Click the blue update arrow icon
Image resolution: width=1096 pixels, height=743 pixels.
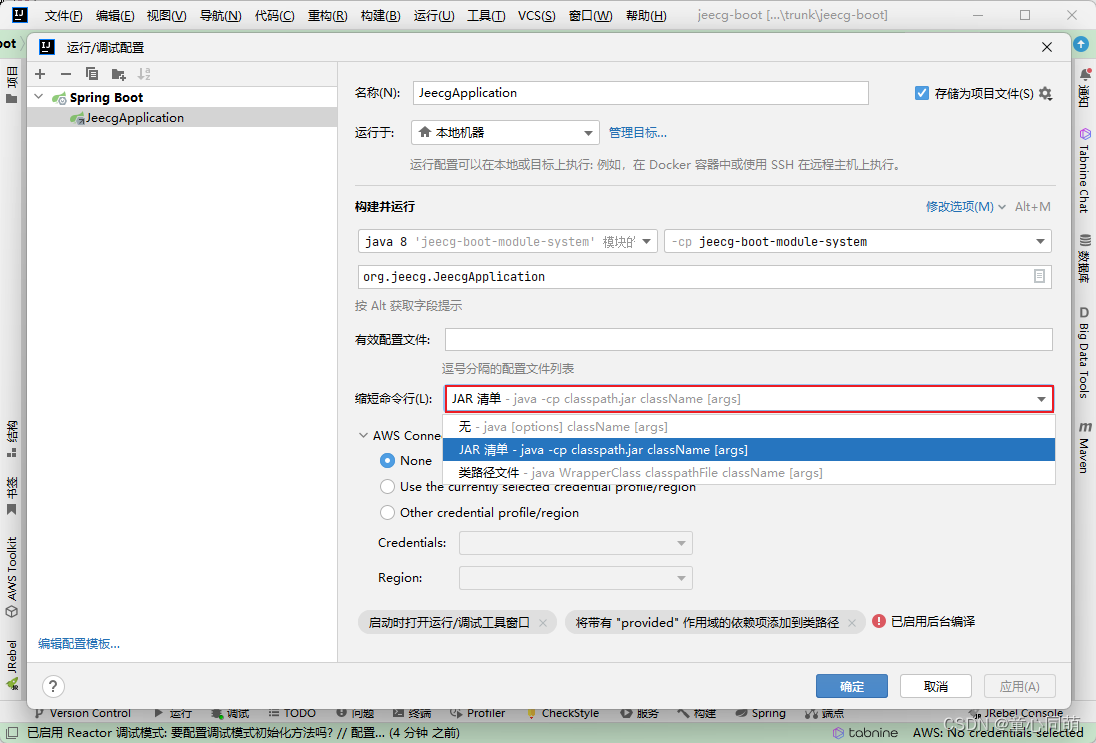pyautogui.click(x=1081, y=43)
